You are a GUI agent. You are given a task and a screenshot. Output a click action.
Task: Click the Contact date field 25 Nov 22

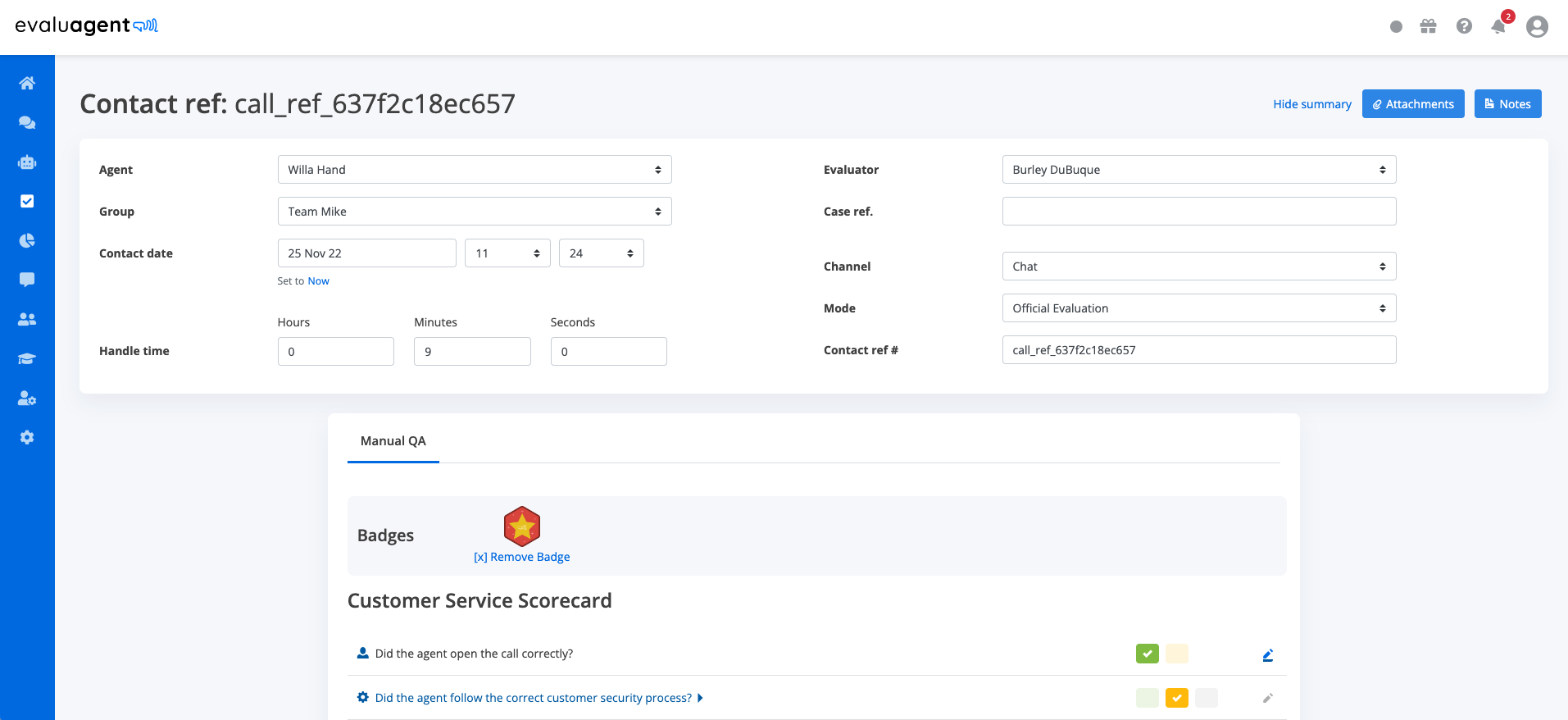[x=367, y=253]
